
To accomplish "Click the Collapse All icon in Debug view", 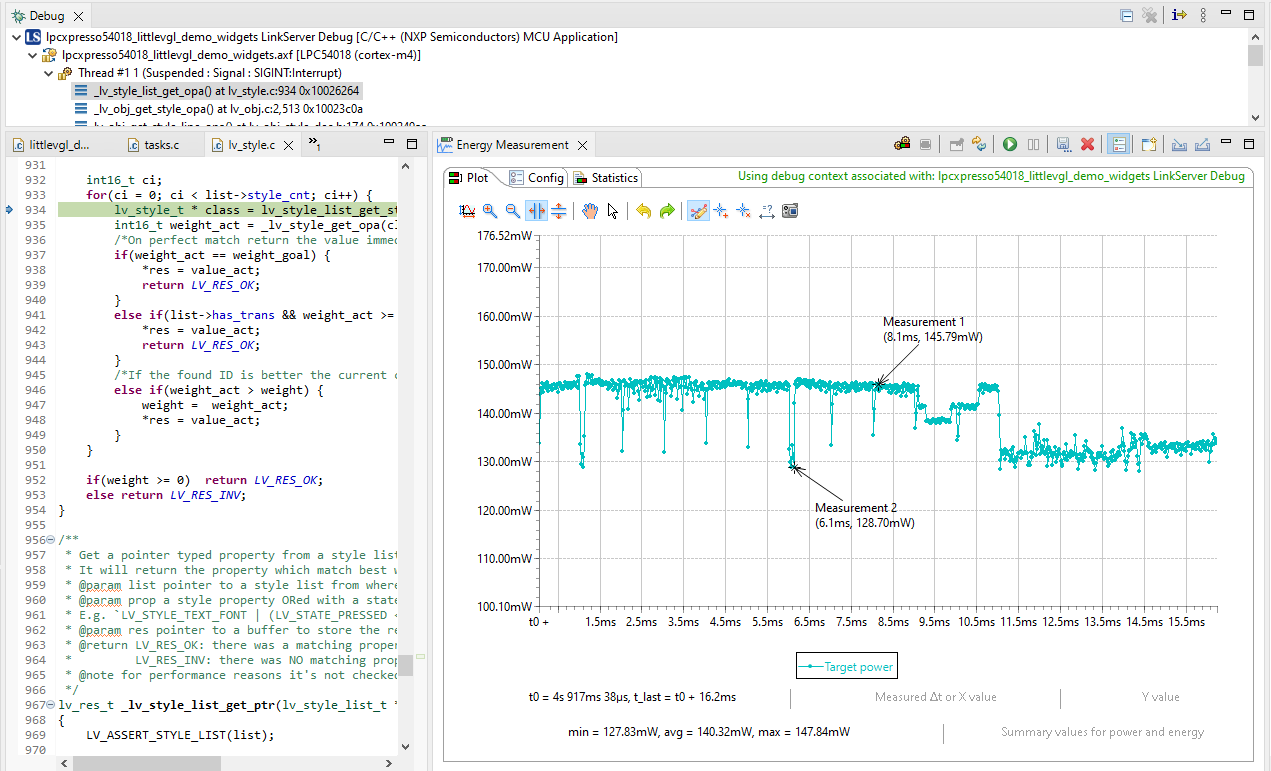I will (x=1127, y=16).
